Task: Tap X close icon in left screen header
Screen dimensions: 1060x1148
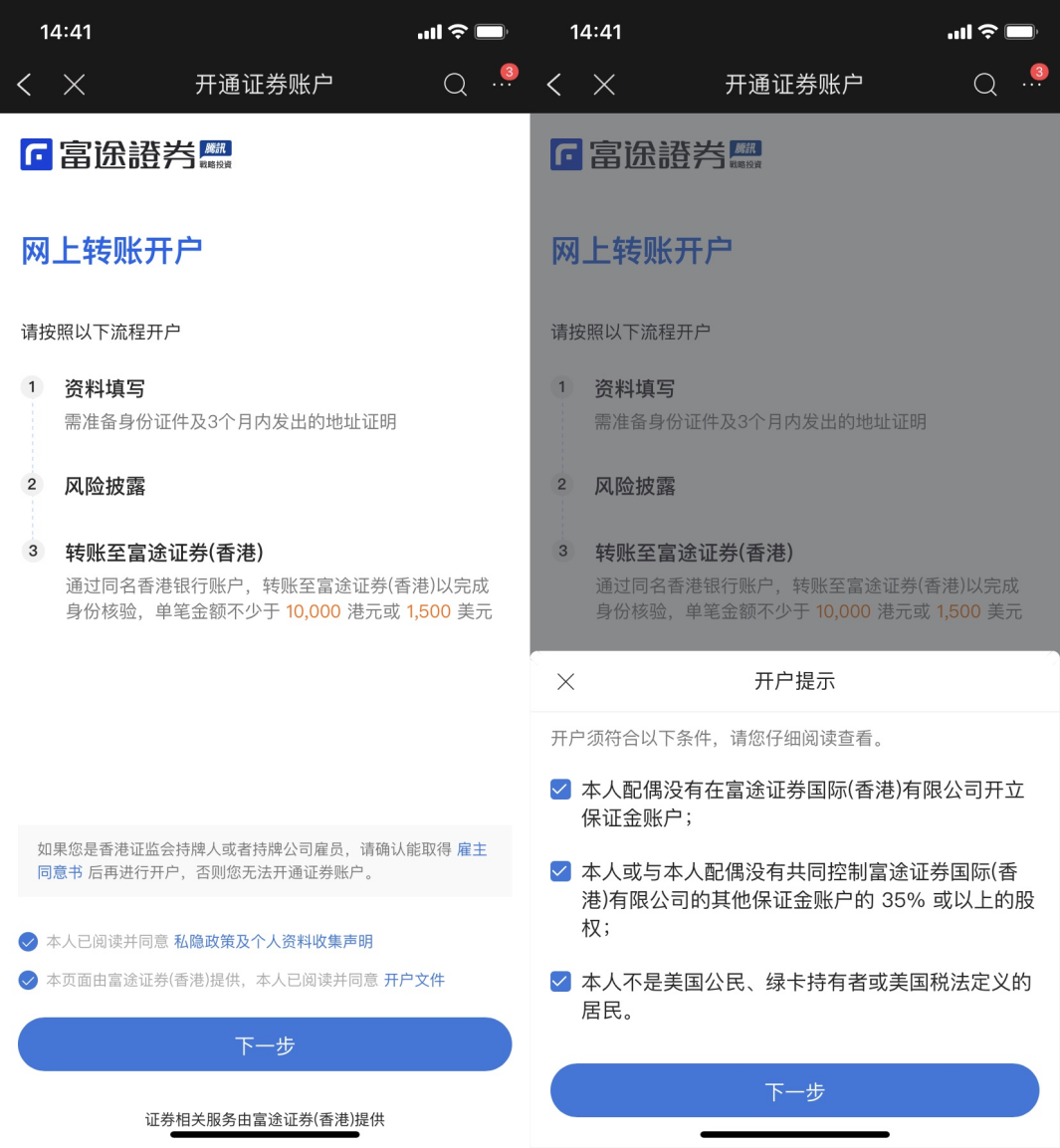Action: click(74, 85)
